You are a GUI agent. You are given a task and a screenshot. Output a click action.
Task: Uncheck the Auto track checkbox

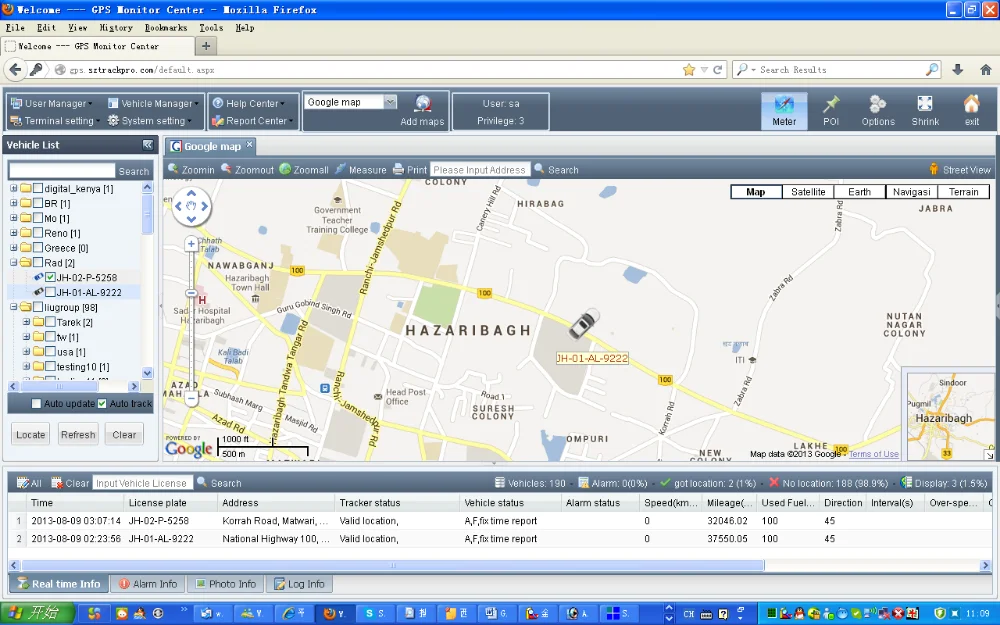[102, 404]
